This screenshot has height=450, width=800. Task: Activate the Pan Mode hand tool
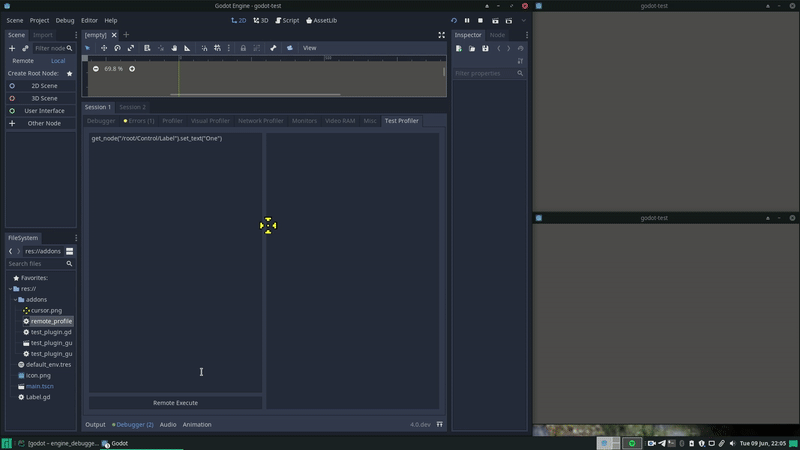[174, 48]
